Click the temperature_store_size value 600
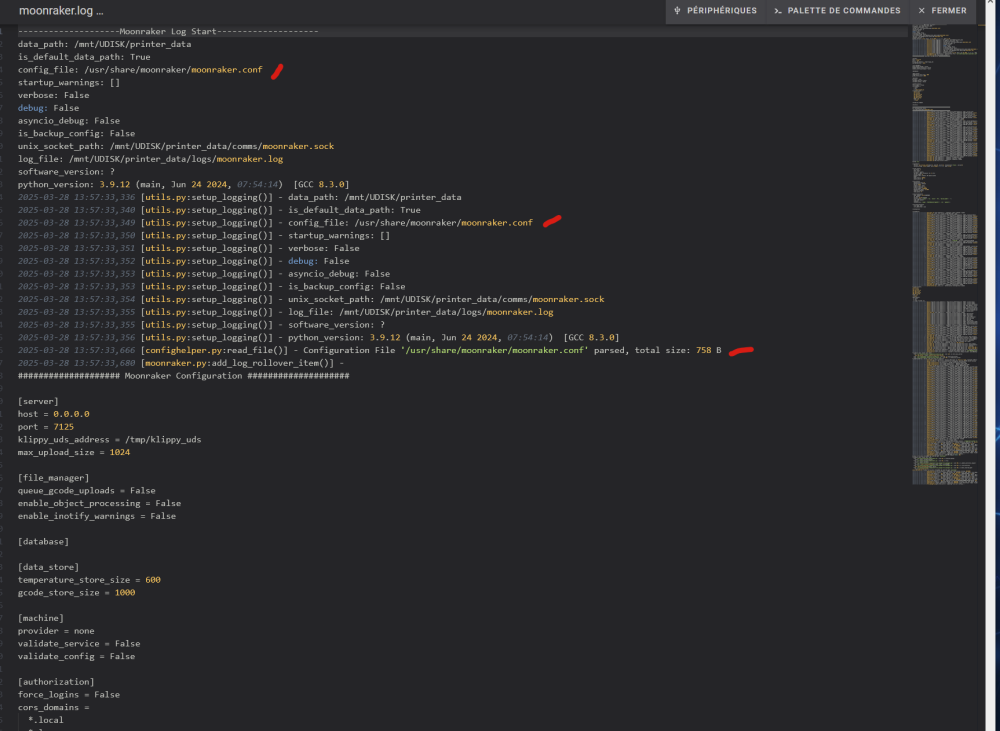 pyautogui.click(x=152, y=580)
